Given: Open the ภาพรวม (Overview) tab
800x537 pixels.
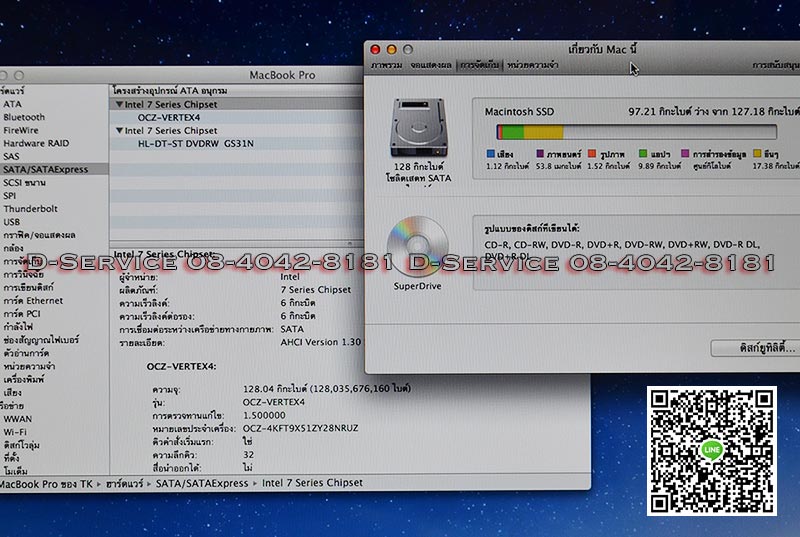Looking at the screenshot, I should click(x=387, y=65).
